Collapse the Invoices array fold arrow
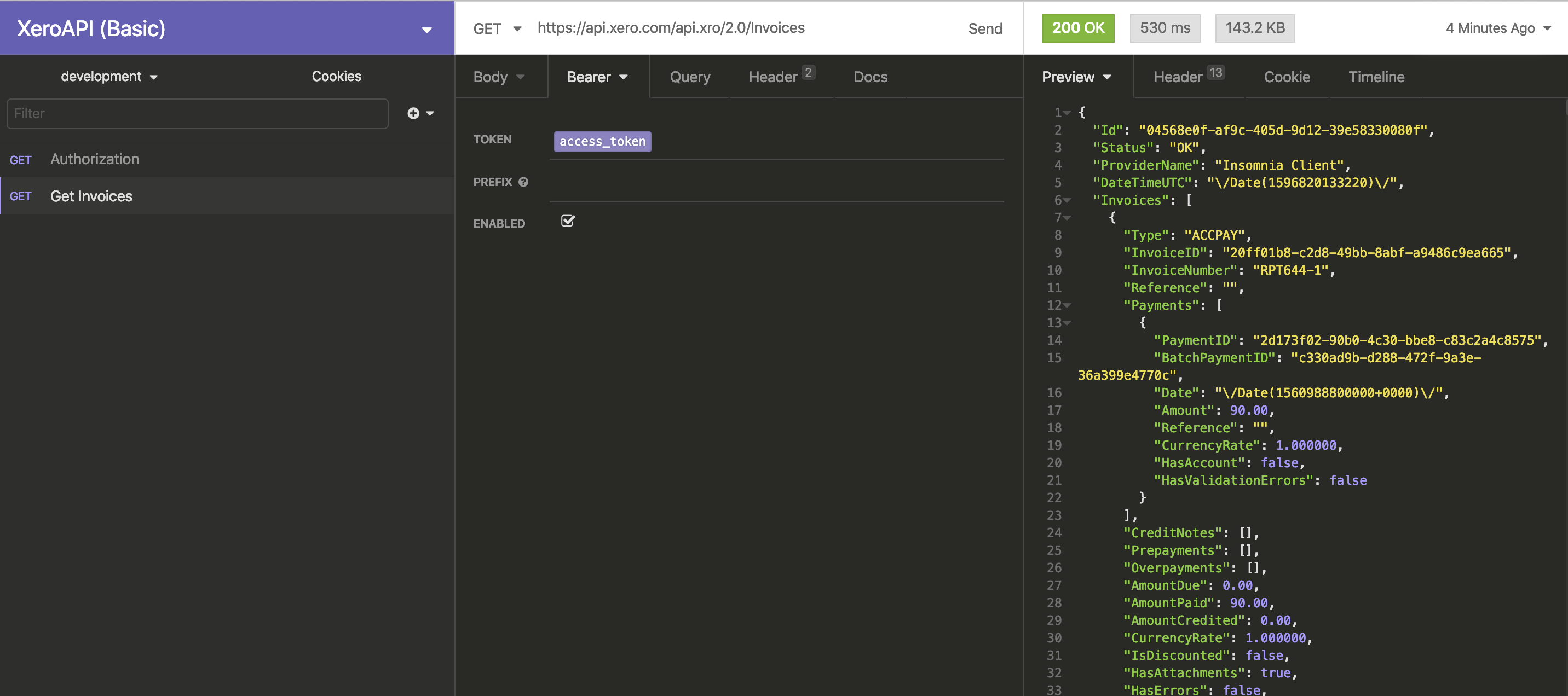 click(x=1068, y=200)
